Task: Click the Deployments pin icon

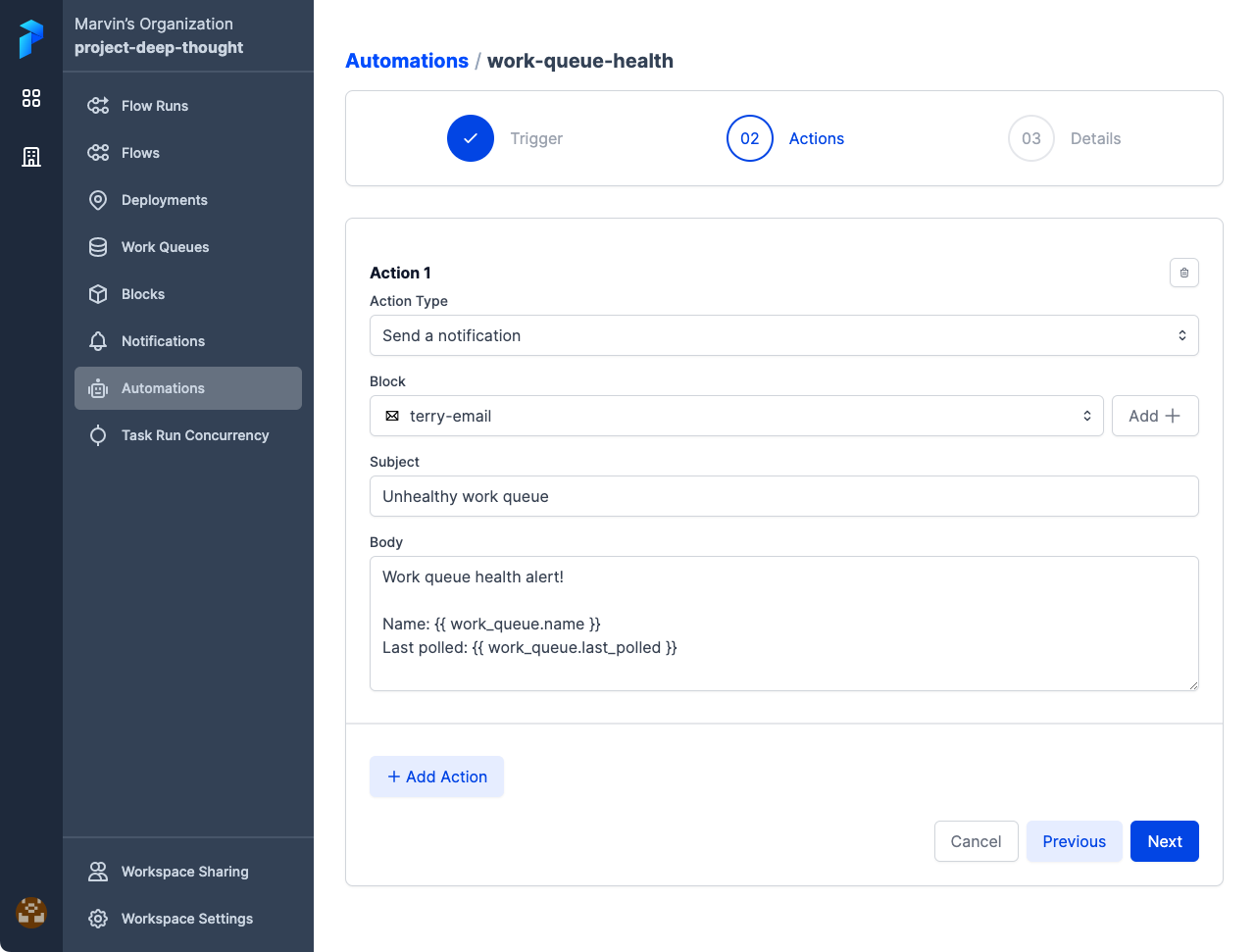Action: pos(98,200)
